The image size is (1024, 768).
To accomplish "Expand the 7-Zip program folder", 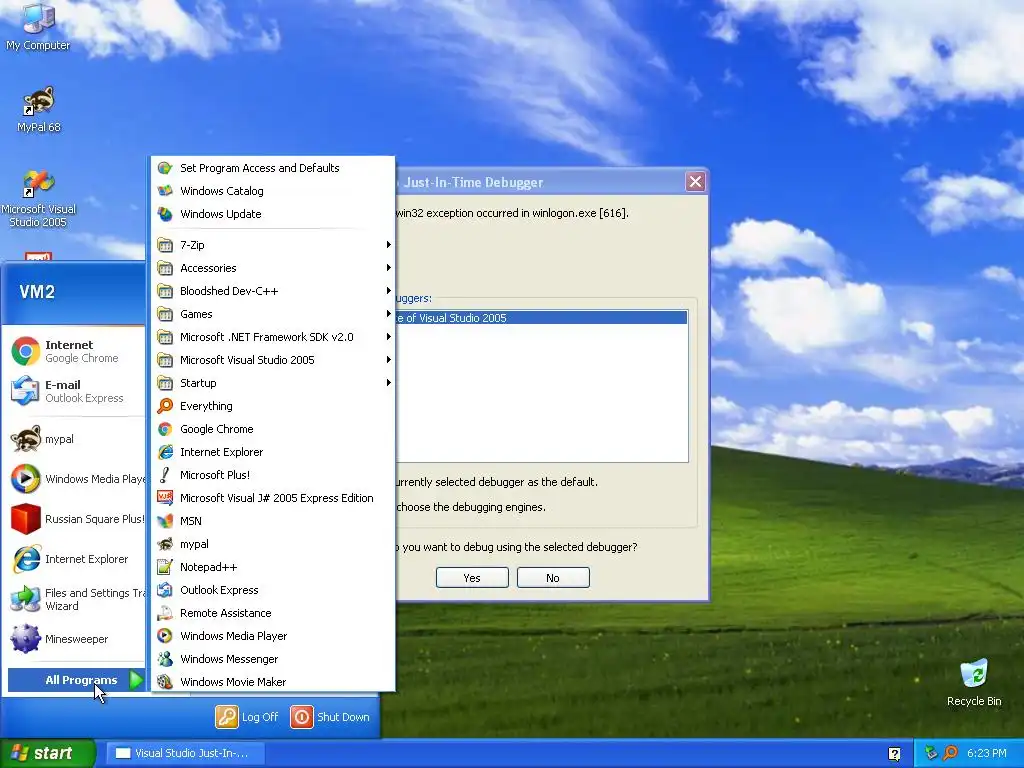I will (x=273, y=245).
